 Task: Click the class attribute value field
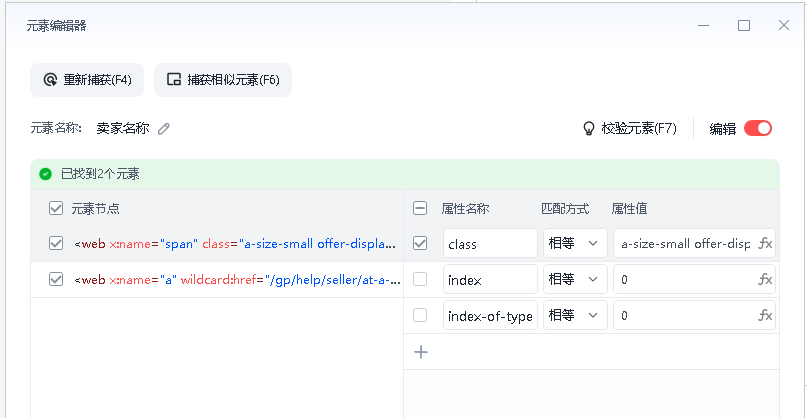tap(685, 243)
